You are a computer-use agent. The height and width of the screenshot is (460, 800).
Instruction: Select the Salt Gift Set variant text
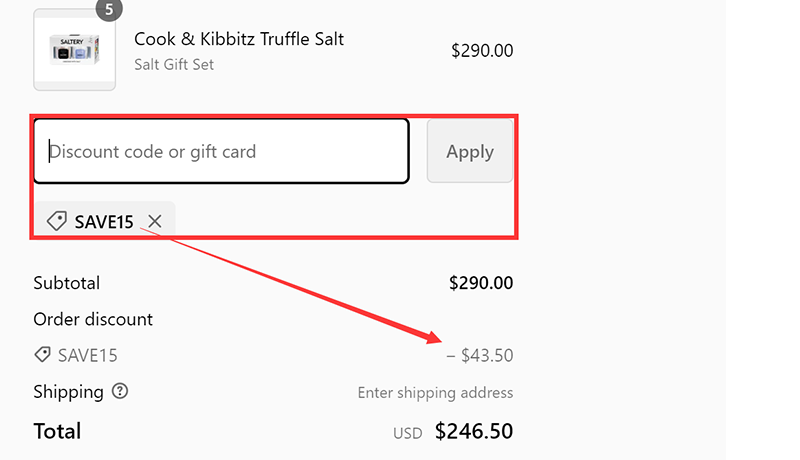point(174,65)
